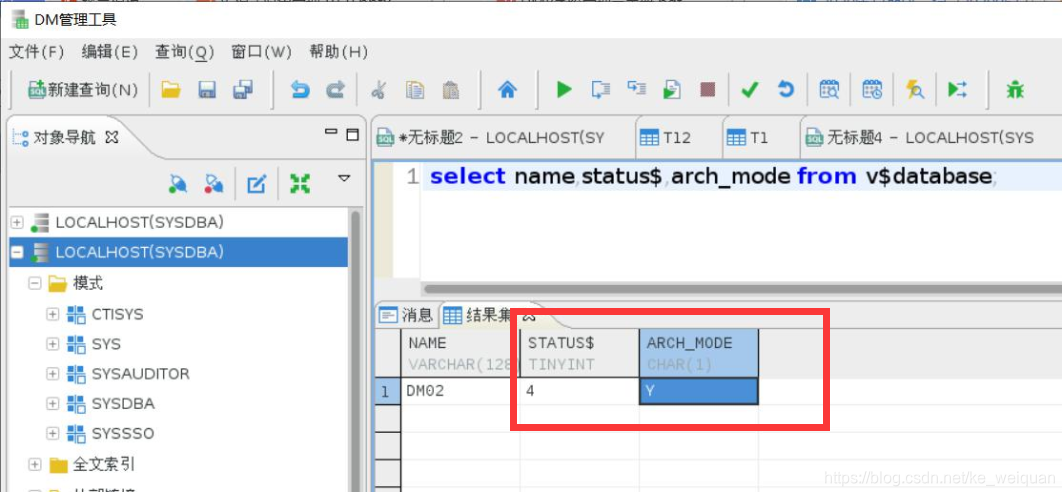The image size is (1064, 496).
Task: Switch to the 消息 tab
Action: (x=406, y=315)
